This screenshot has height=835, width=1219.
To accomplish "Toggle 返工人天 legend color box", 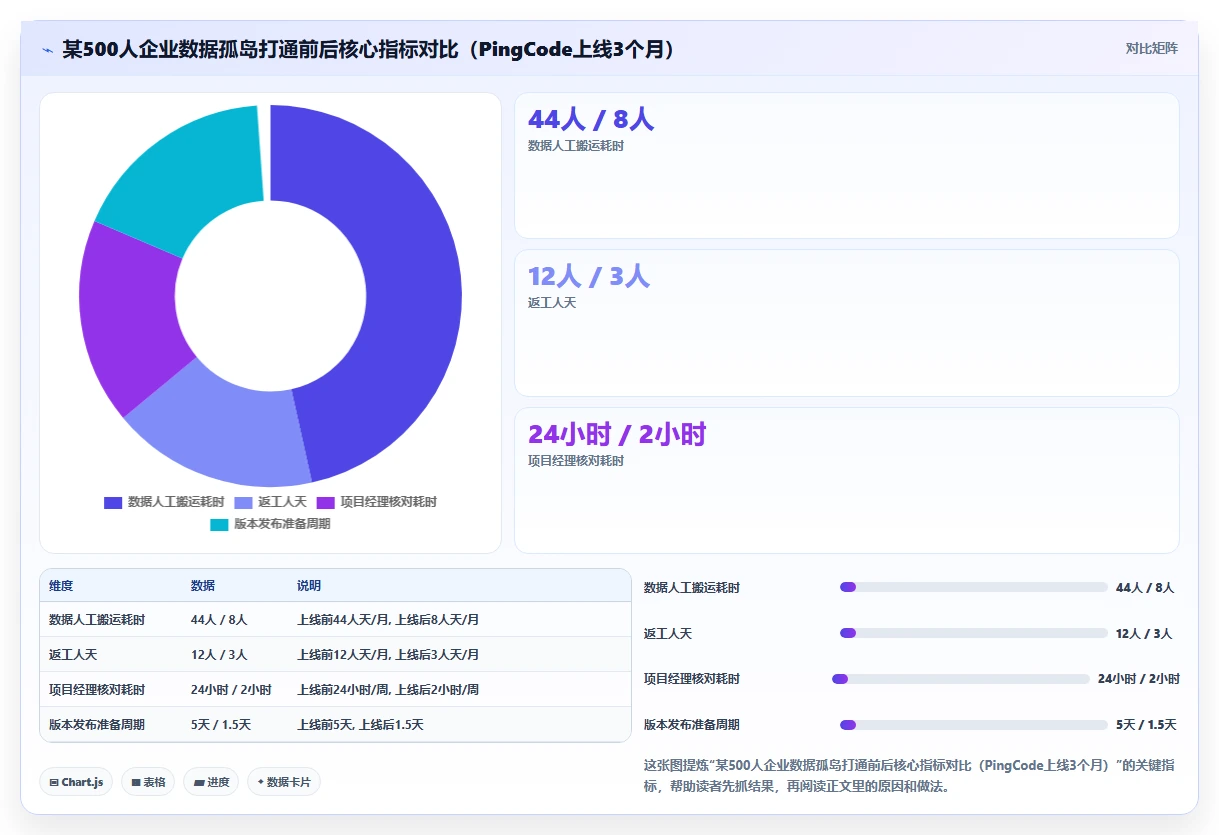I will 243,502.
